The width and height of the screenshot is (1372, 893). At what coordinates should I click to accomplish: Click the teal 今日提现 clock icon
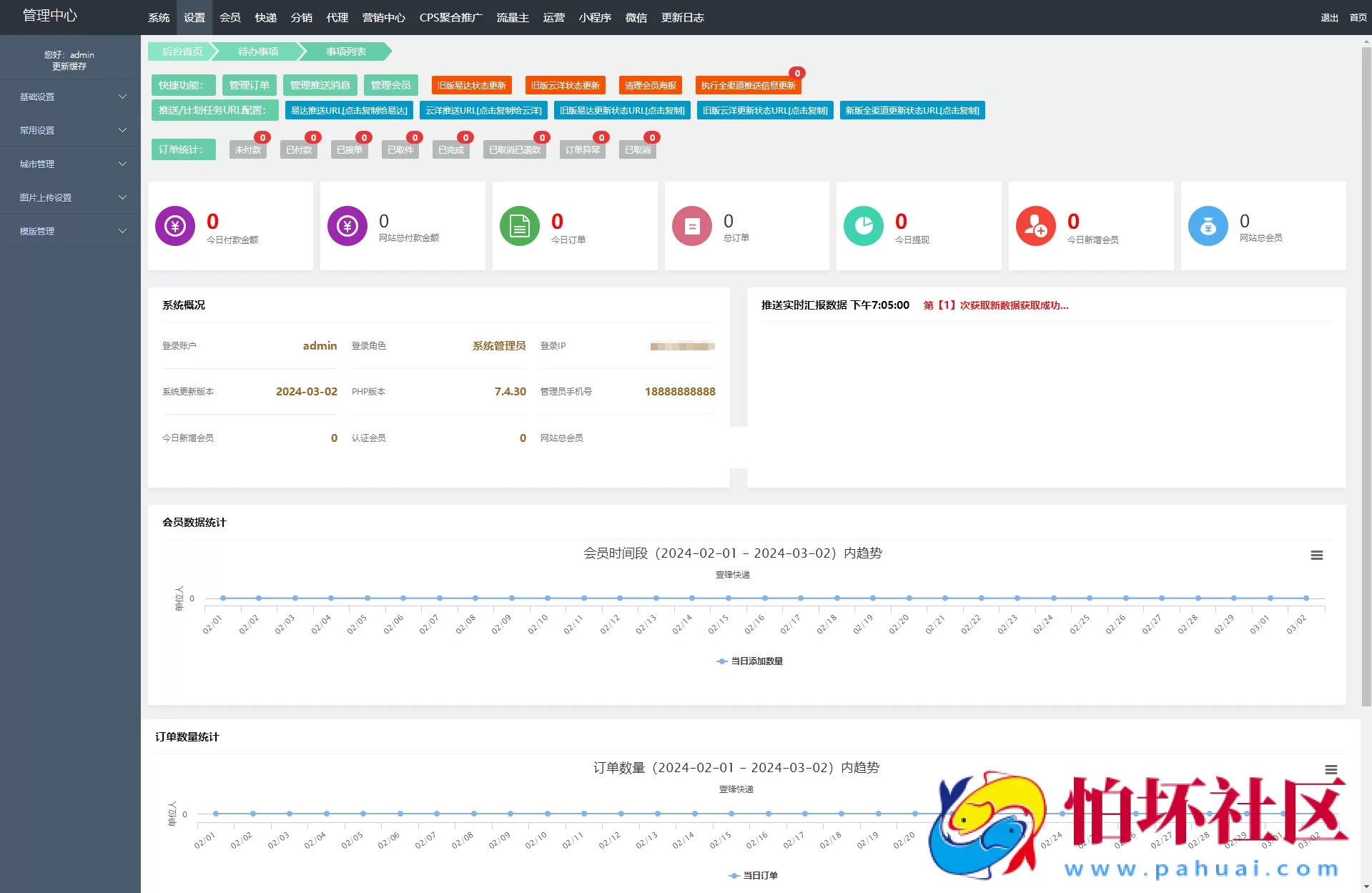[863, 225]
